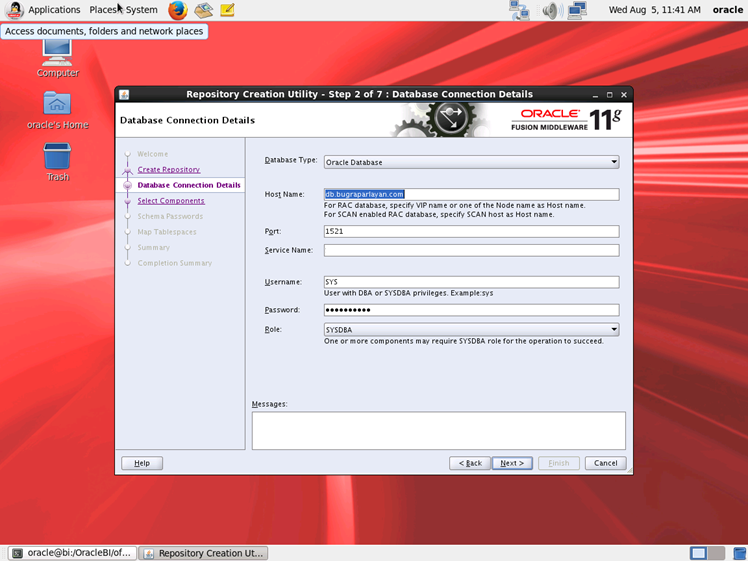Click the Schema Passwords step label
748x561 pixels.
pos(170,217)
